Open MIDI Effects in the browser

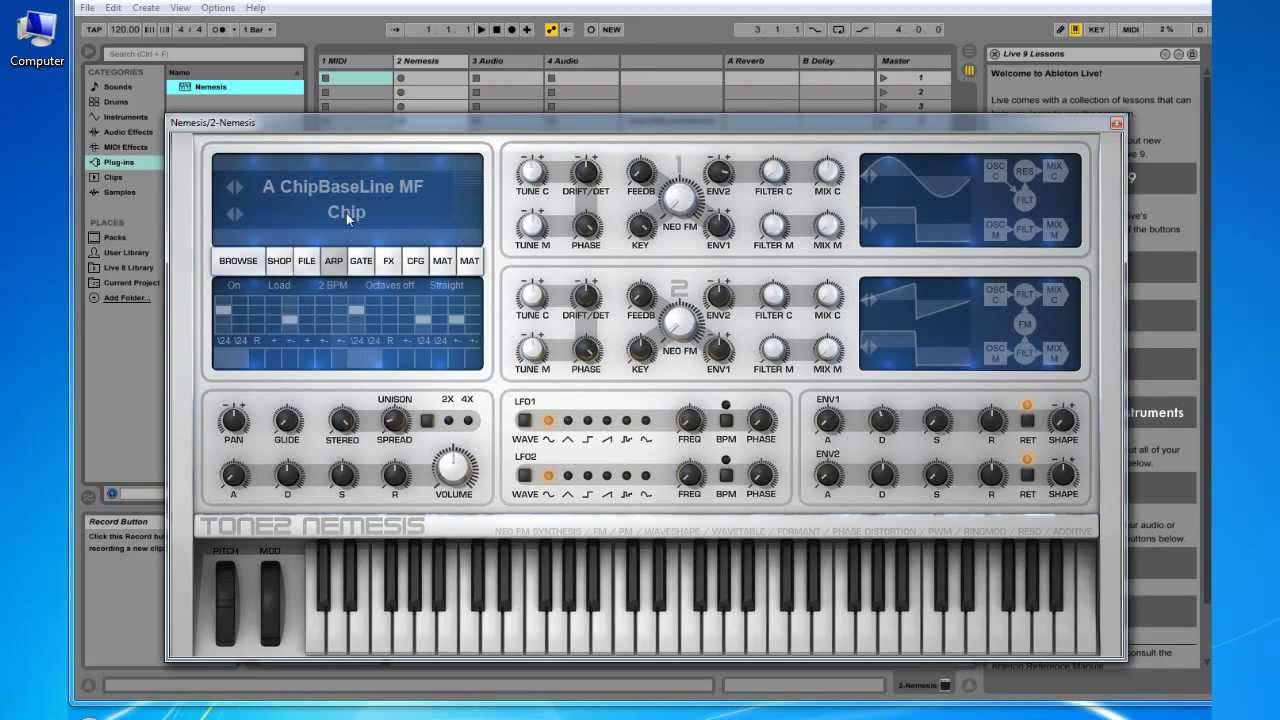tap(125, 147)
